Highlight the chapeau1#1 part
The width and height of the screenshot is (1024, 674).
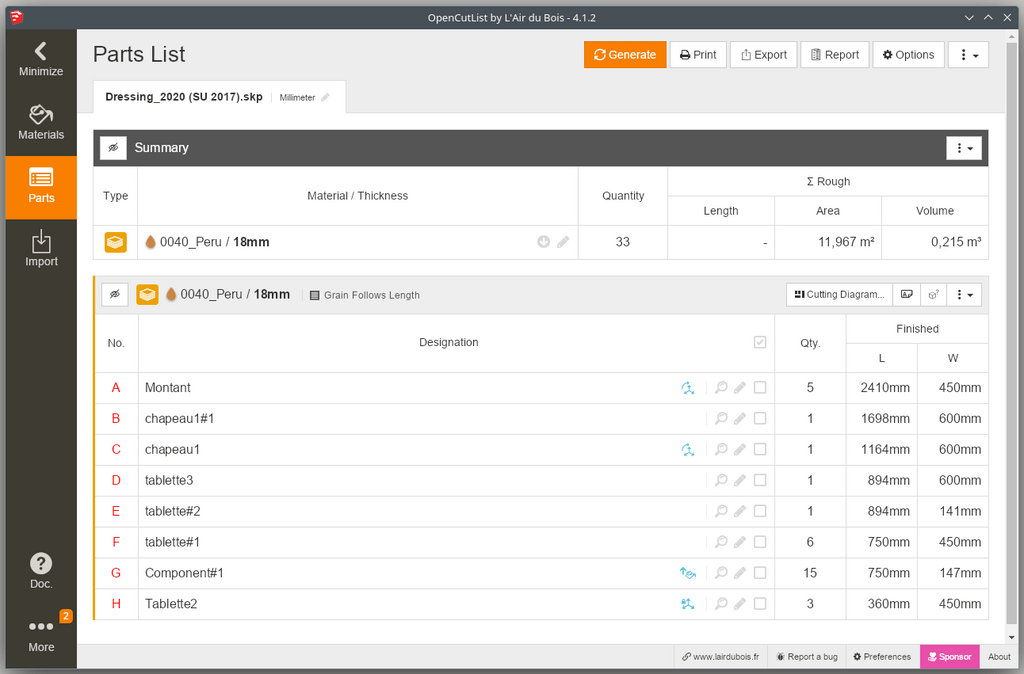pyautogui.click(x=721, y=418)
